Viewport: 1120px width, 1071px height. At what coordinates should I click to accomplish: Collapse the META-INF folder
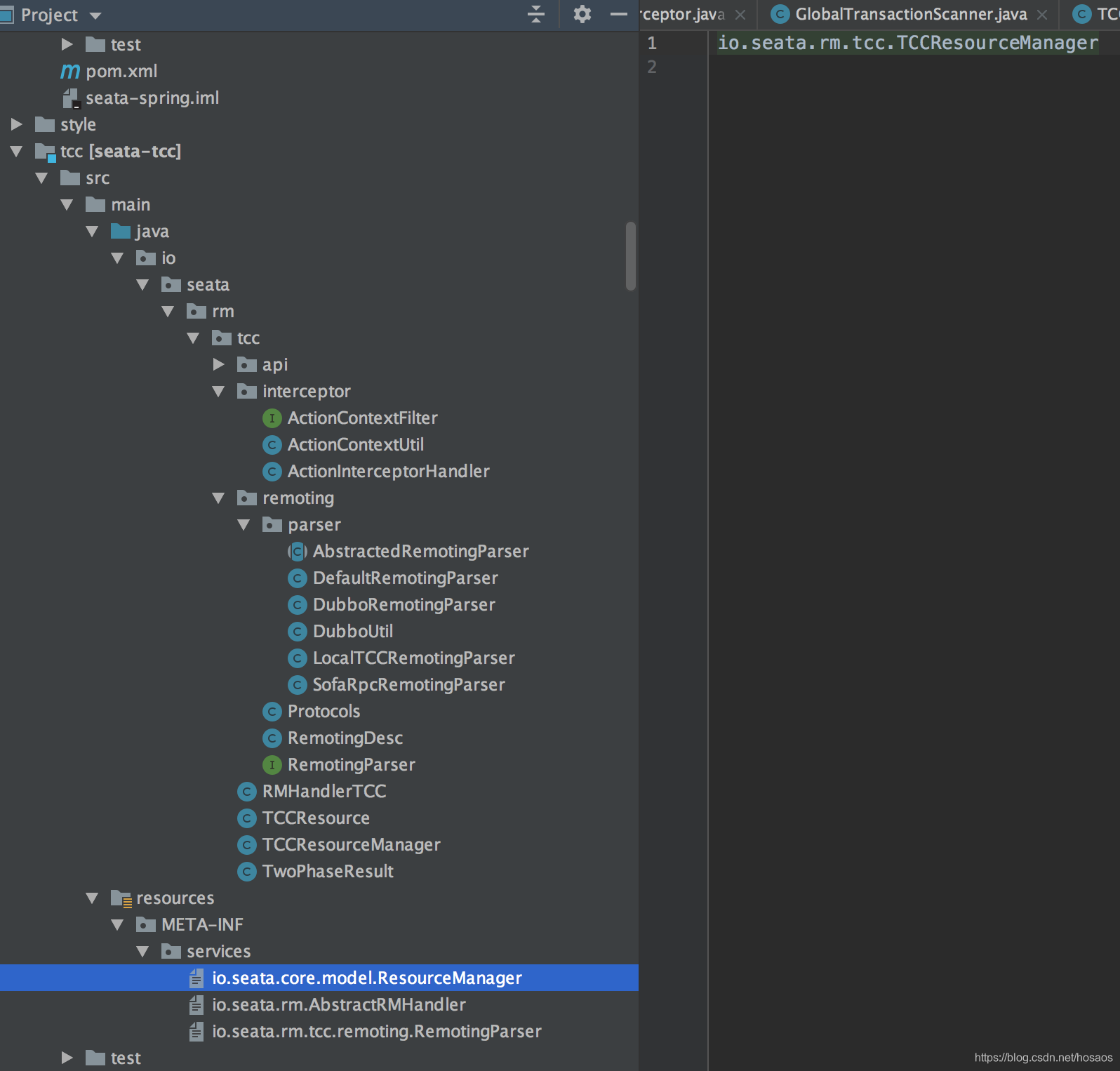pyautogui.click(x=117, y=924)
